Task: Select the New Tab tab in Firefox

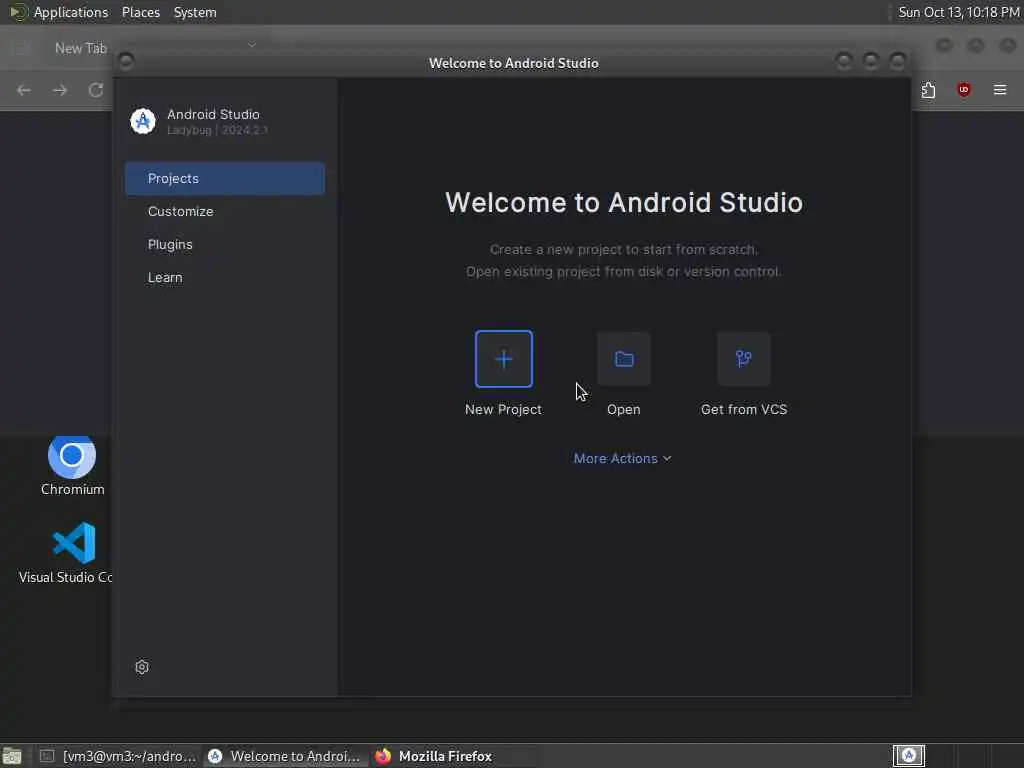Action: [x=80, y=48]
